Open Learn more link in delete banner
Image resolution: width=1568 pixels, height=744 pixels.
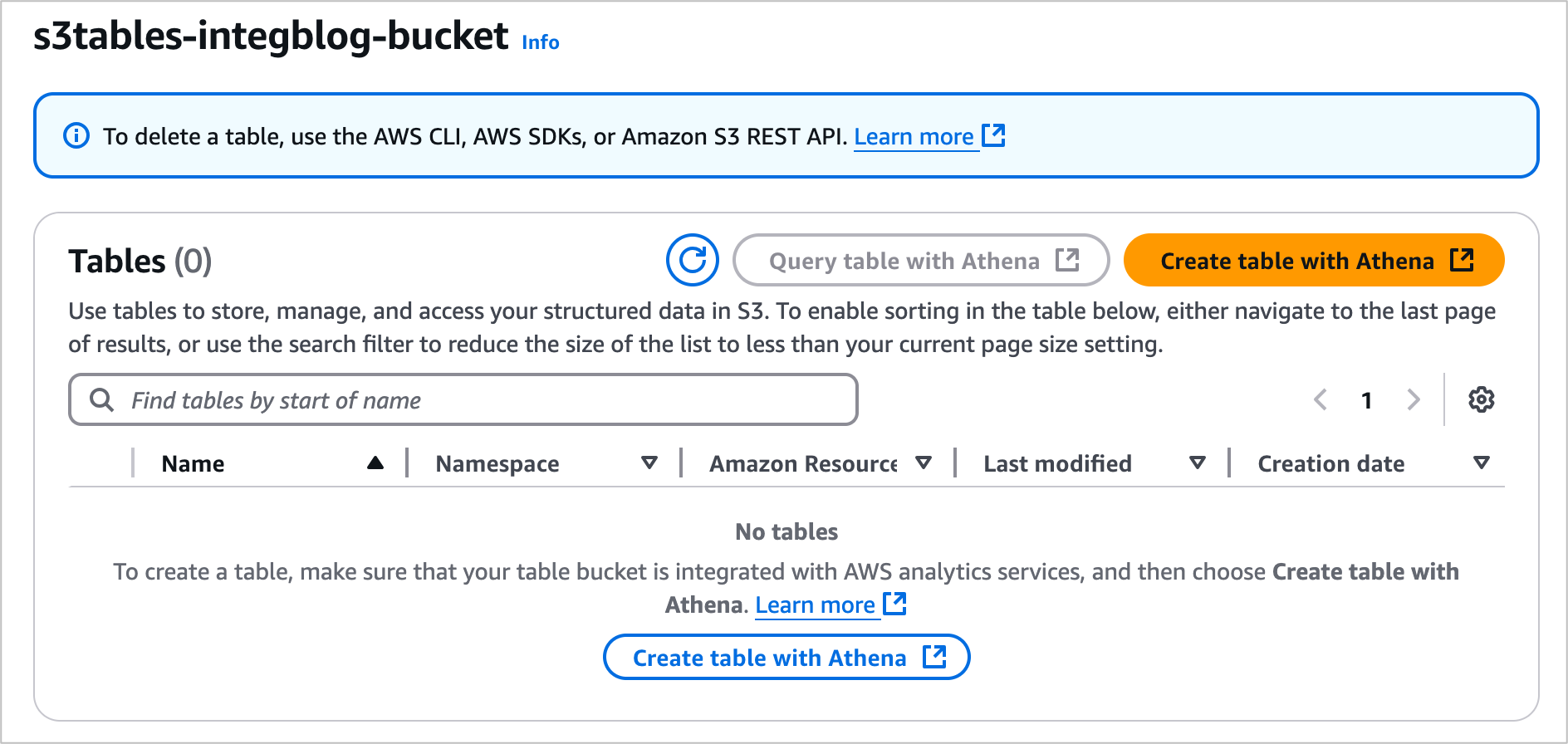[914, 136]
